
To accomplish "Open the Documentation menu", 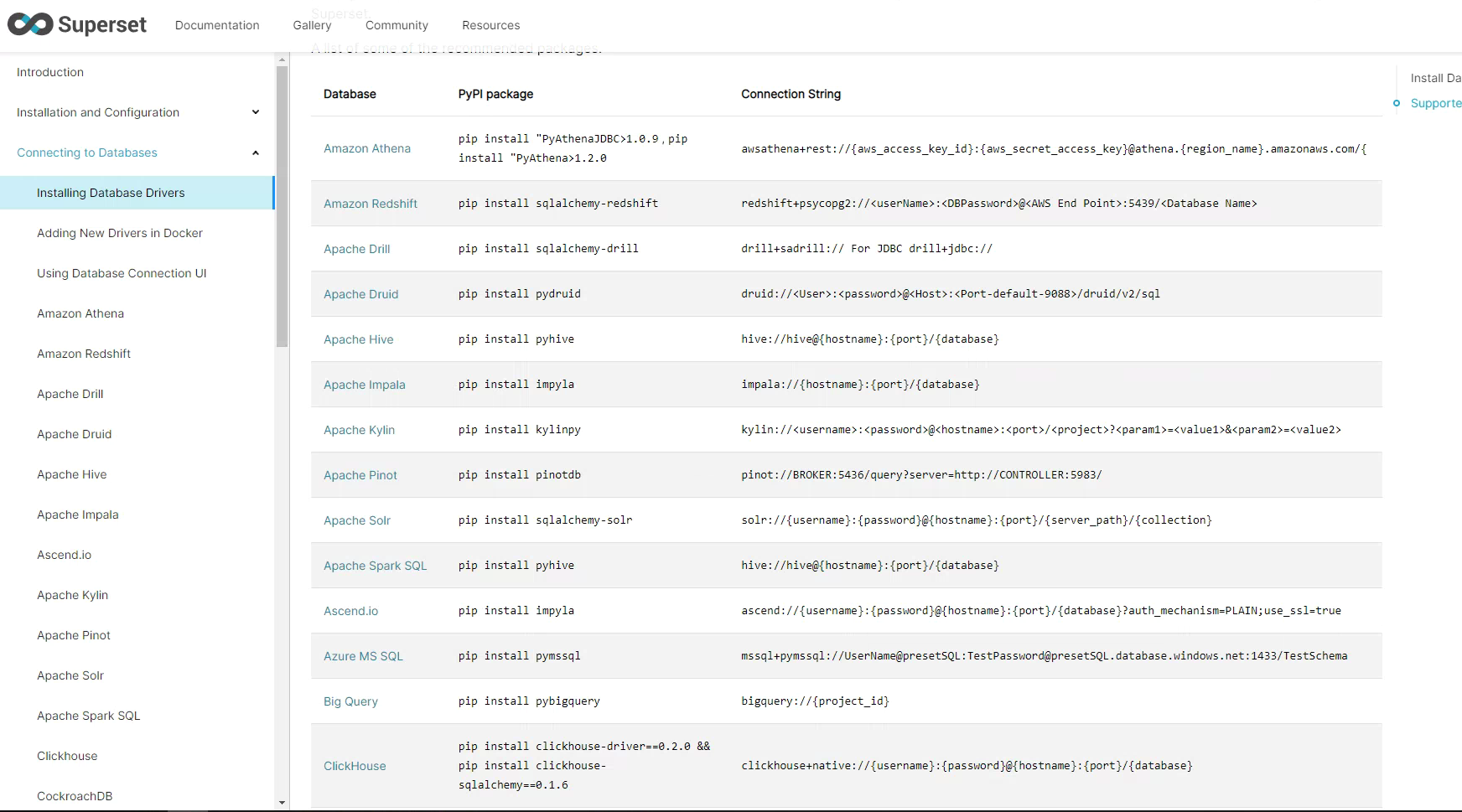I will pyautogui.click(x=217, y=25).
